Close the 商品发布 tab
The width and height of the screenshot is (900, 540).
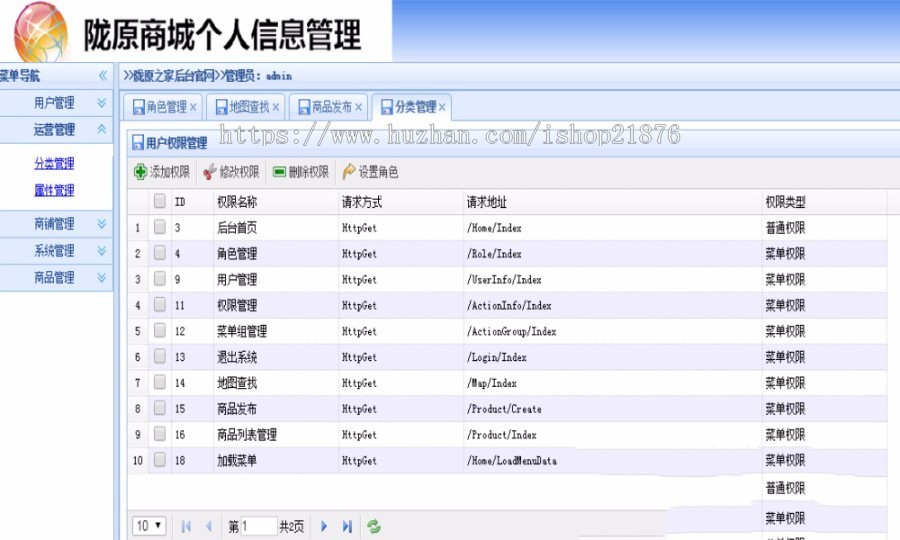pos(358,107)
